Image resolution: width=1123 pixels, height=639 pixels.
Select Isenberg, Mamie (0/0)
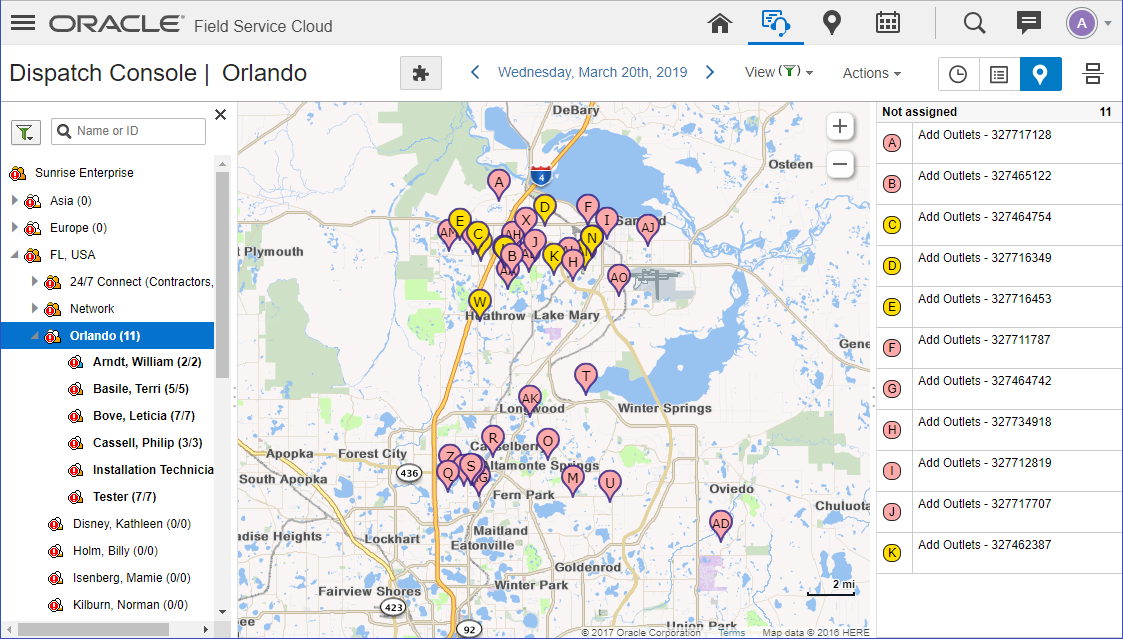[x=132, y=577]
